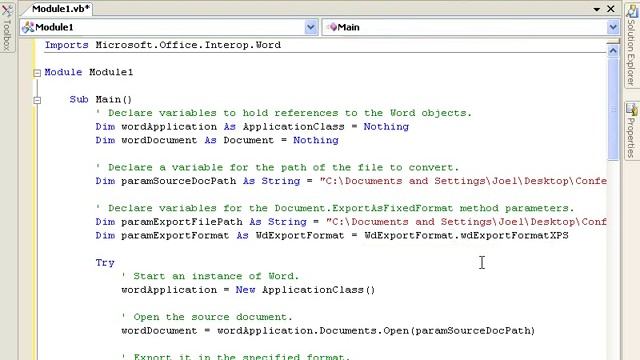Open the Module1 class dropdown
The height and width of the screenshot is (360, 640).
point(311,27)
